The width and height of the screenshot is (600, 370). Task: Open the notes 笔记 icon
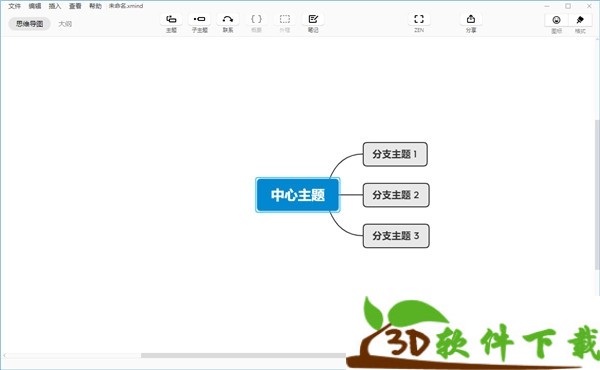313,19
